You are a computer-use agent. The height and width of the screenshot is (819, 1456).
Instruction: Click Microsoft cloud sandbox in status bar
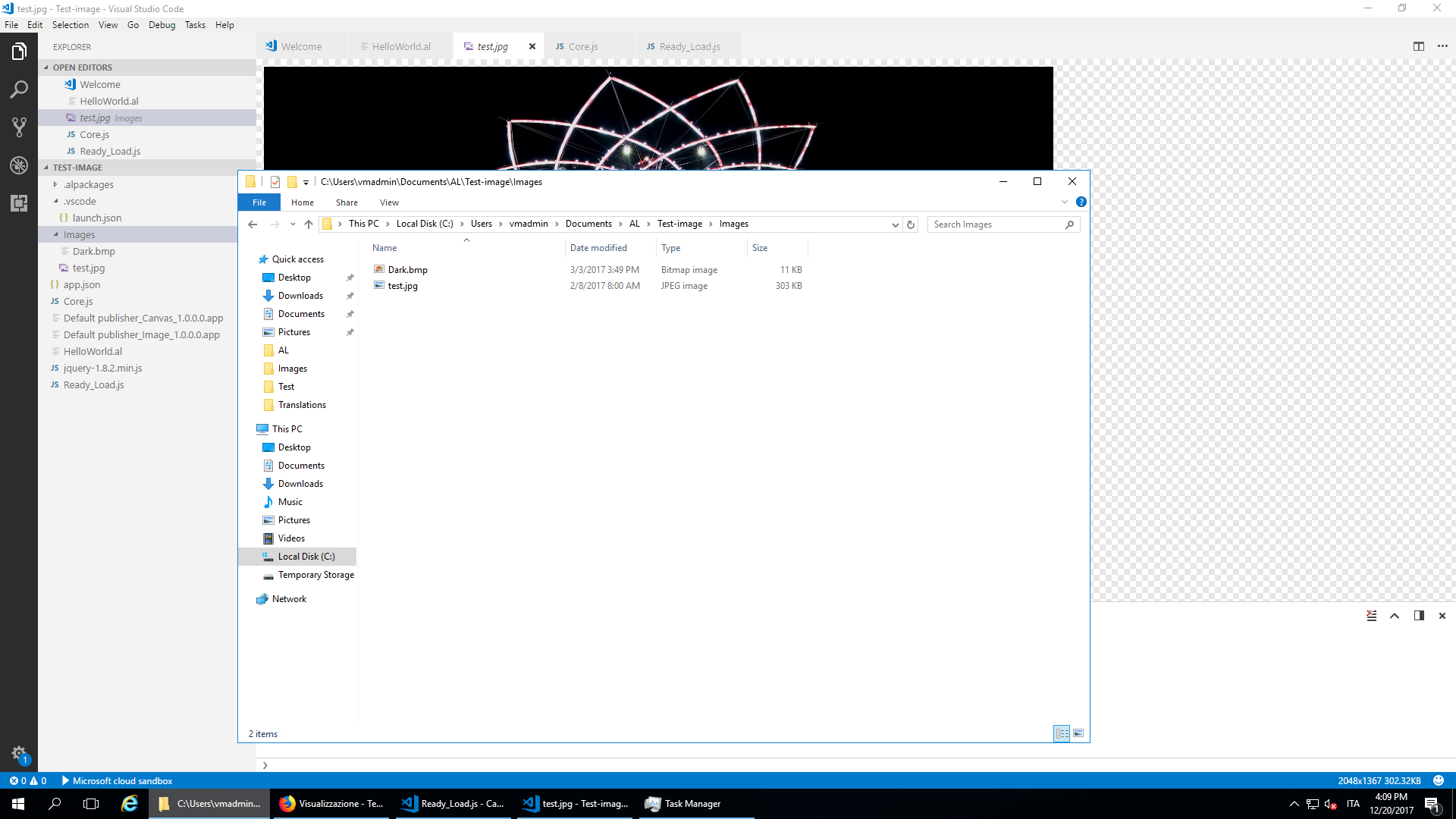(x=117, y=780)
